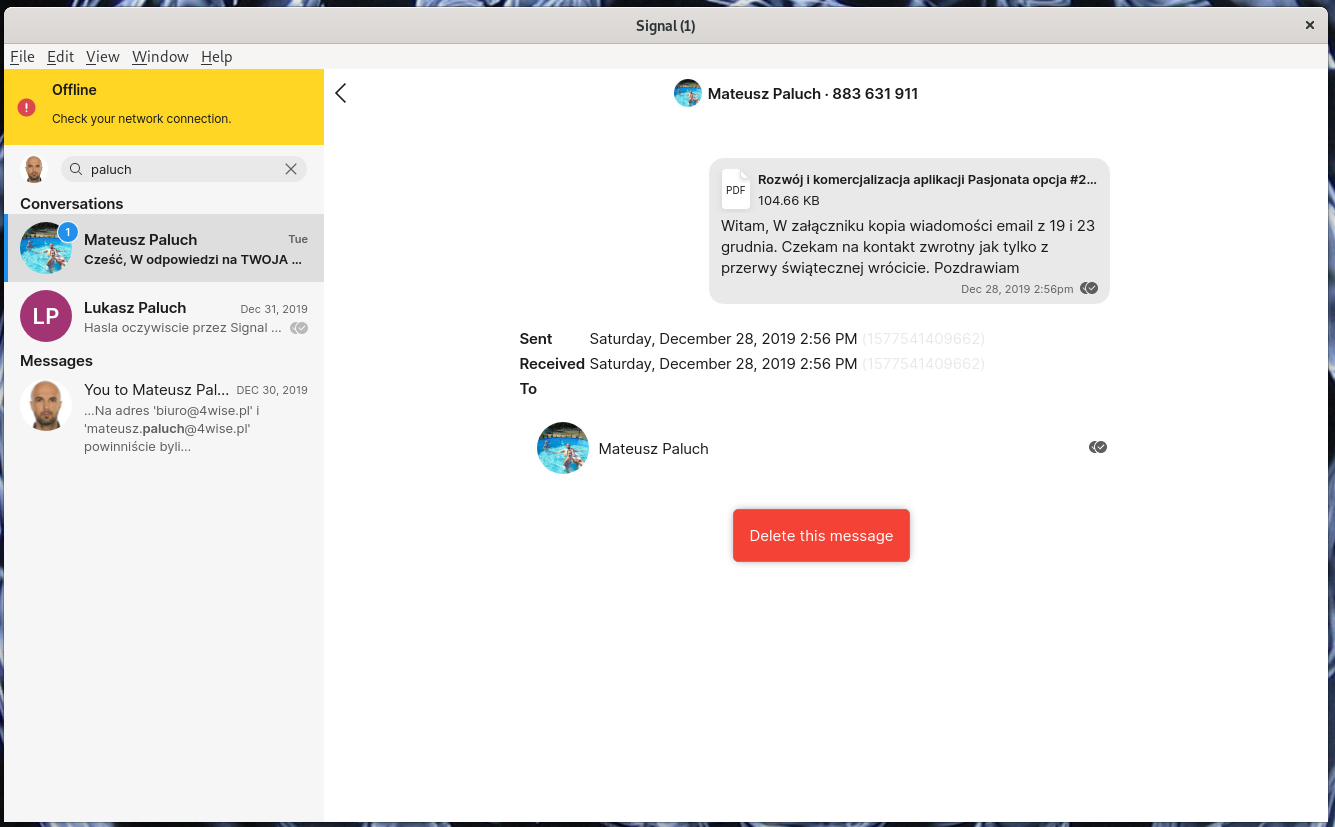Click the red offline warning icon

27,107
